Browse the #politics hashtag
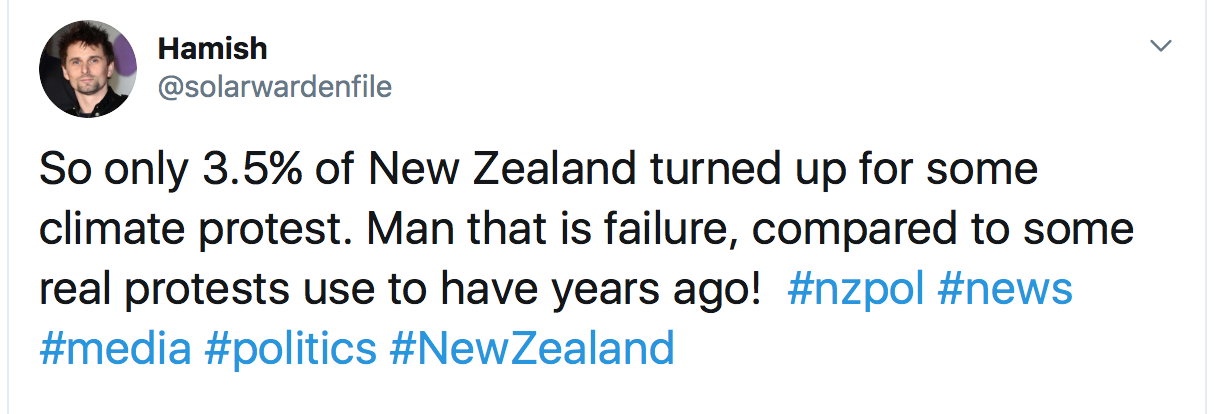Viewport: 1214px width, 414px height. tap(290, 349)
